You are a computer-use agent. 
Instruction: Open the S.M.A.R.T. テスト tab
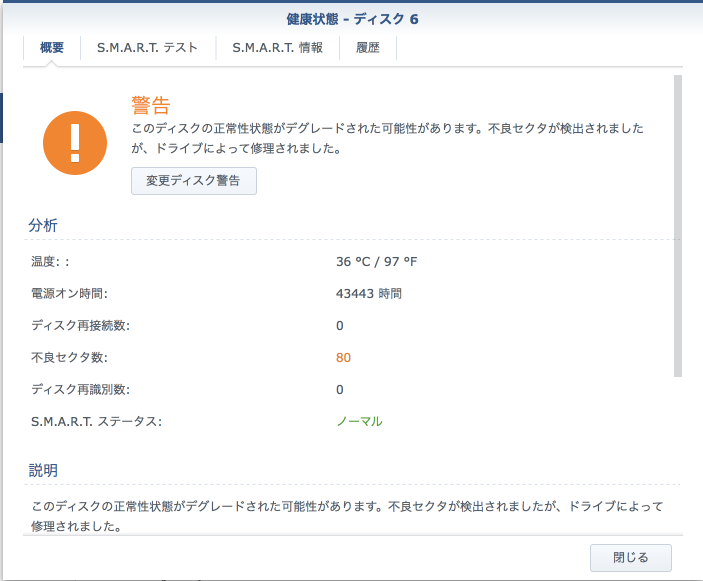pos(147,48)
